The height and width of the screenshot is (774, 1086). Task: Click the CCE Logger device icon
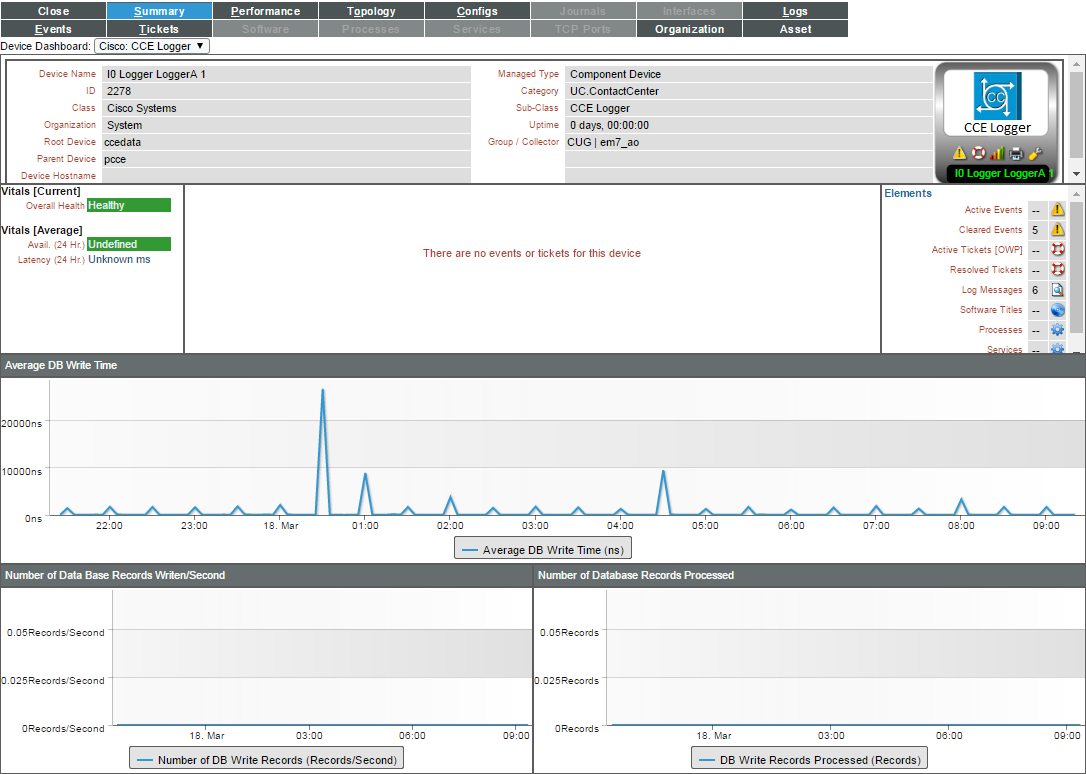[x=997, y=96]
